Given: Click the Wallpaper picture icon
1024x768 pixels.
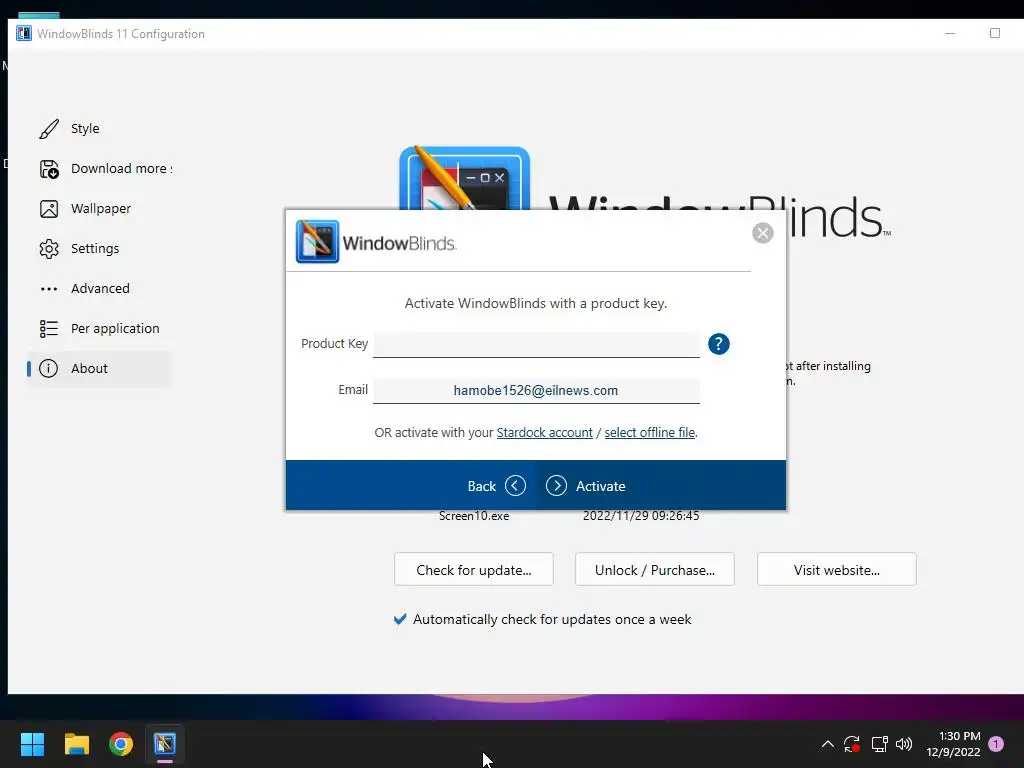Looking at the screenshot, I should tap(49, 209).
